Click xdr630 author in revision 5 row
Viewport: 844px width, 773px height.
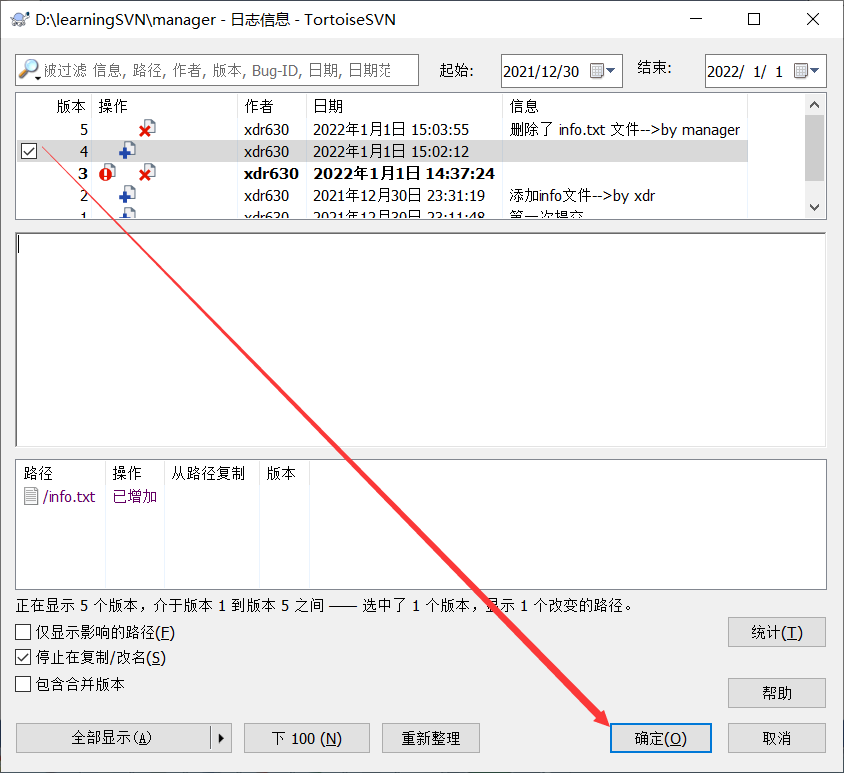coord(266,129)
